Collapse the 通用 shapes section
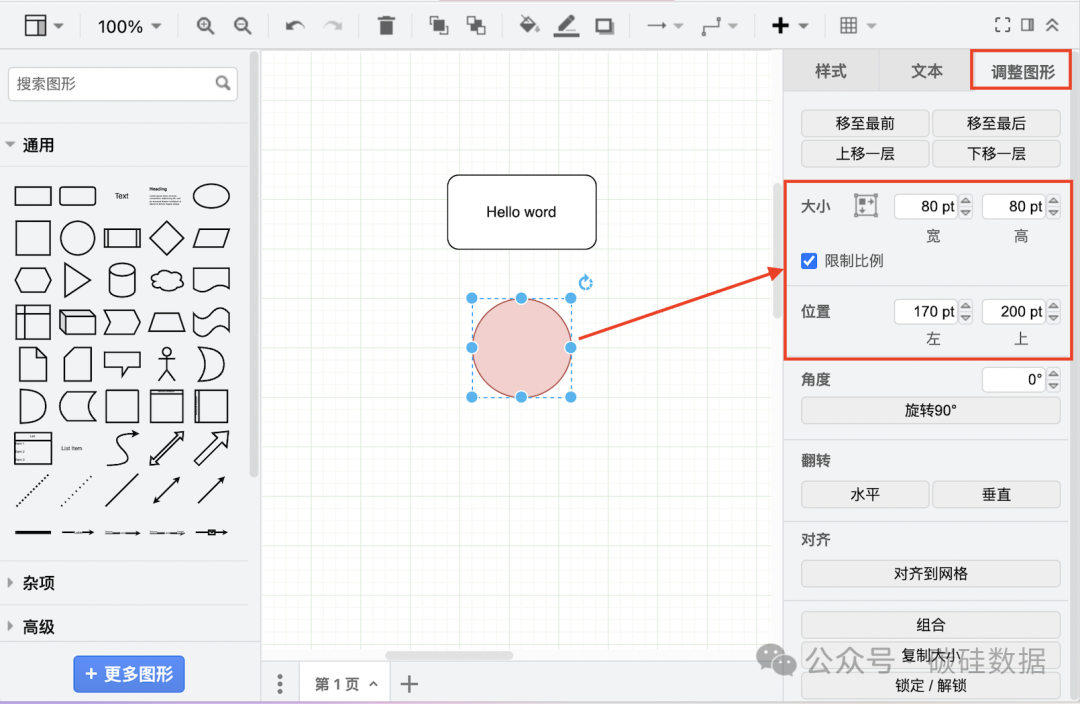The image size is (1080, 704). tap(38, 145)
